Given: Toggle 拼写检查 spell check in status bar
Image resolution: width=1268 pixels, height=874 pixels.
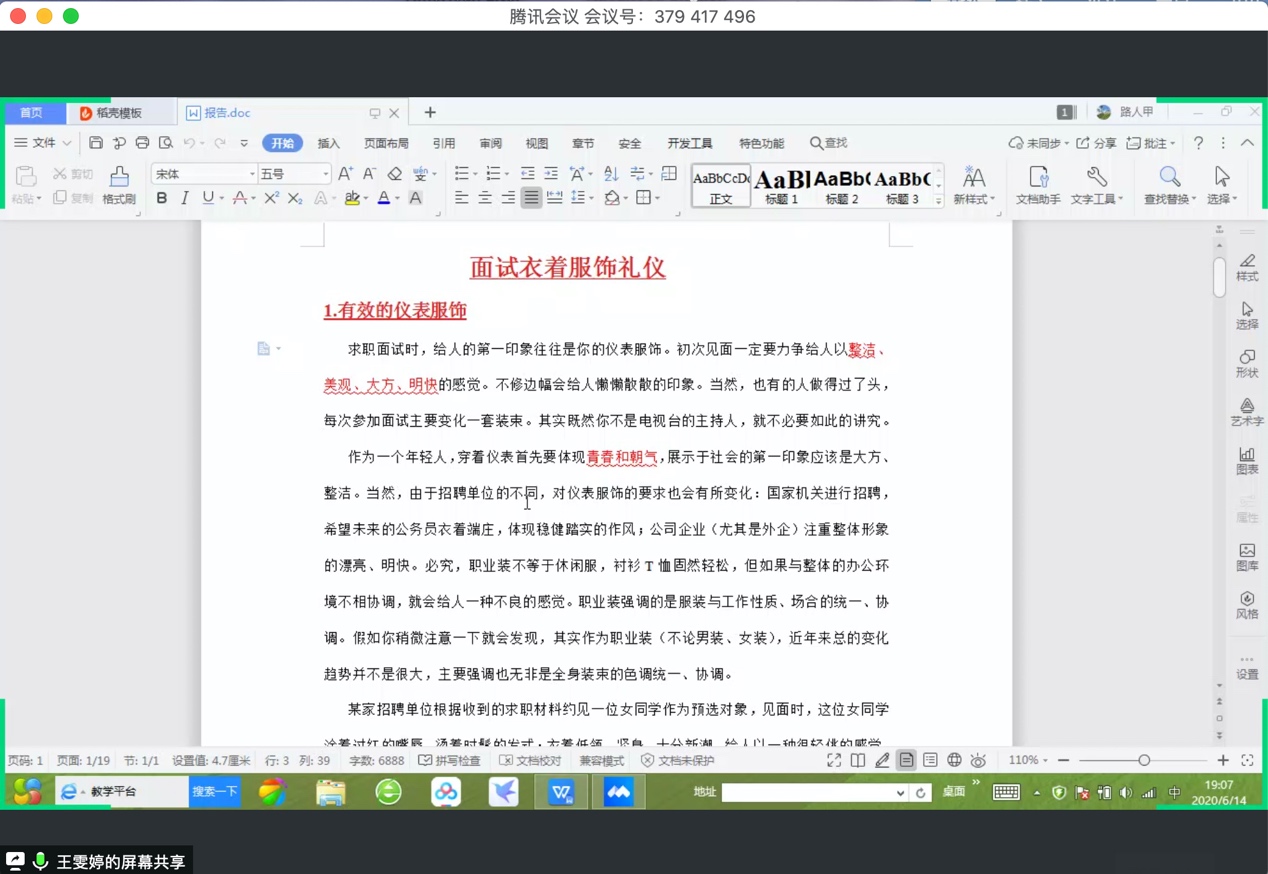Looking at the screenshot, I should 449,761.
